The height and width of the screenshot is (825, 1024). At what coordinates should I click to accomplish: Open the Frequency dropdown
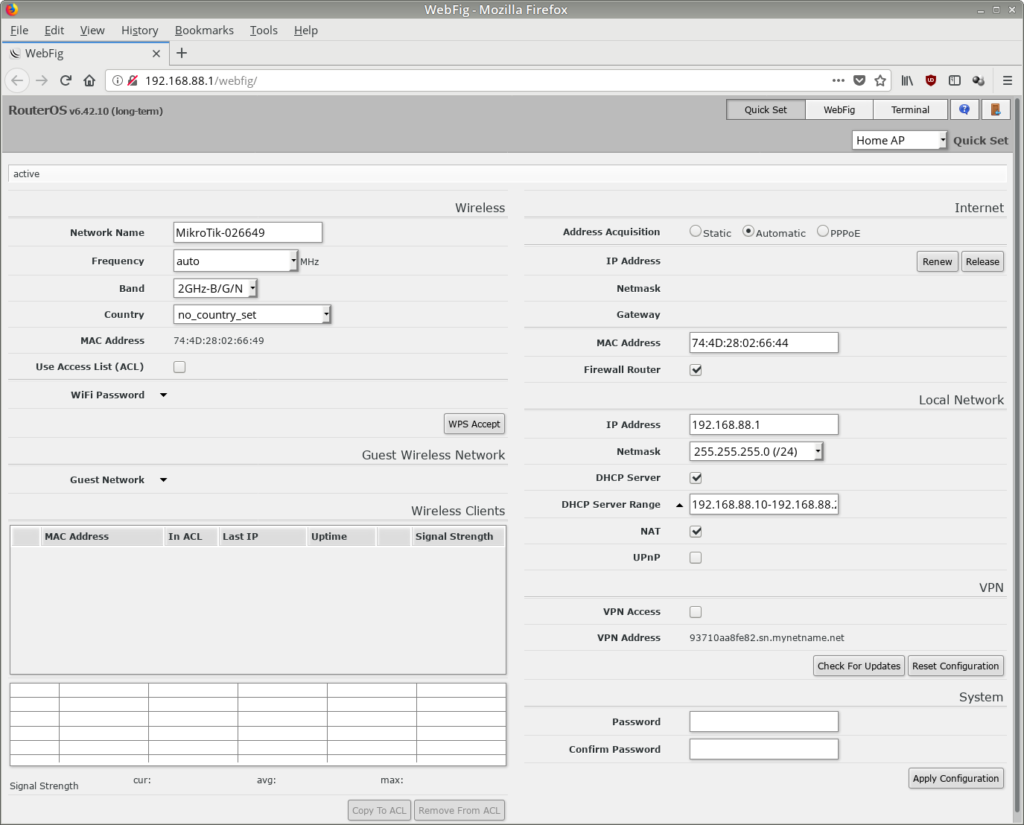(x=236, y=261)
